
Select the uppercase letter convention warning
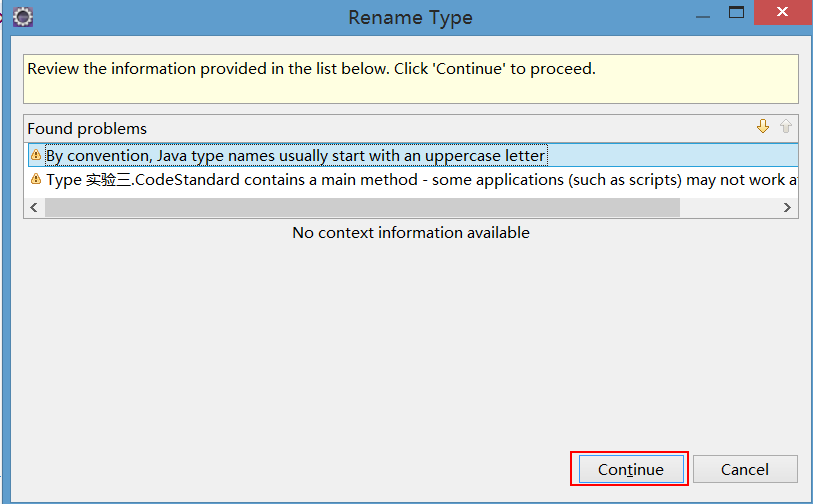click(x=413, y=155)
